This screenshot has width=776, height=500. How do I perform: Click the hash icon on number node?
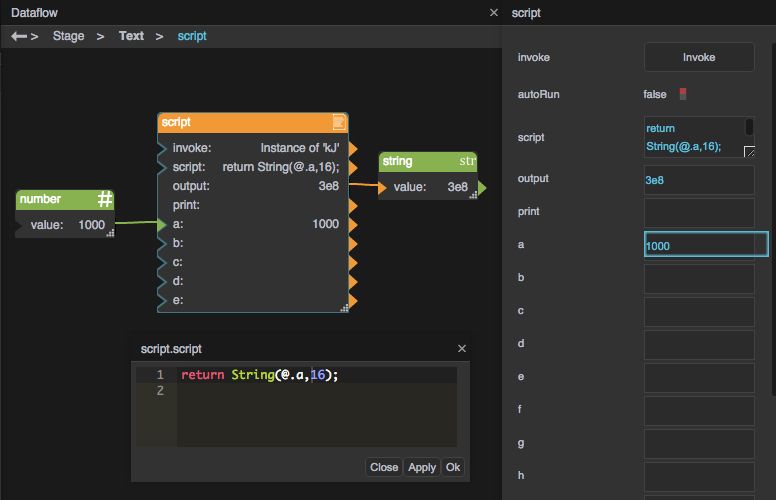pyautogui.click(x=104, y=199)
